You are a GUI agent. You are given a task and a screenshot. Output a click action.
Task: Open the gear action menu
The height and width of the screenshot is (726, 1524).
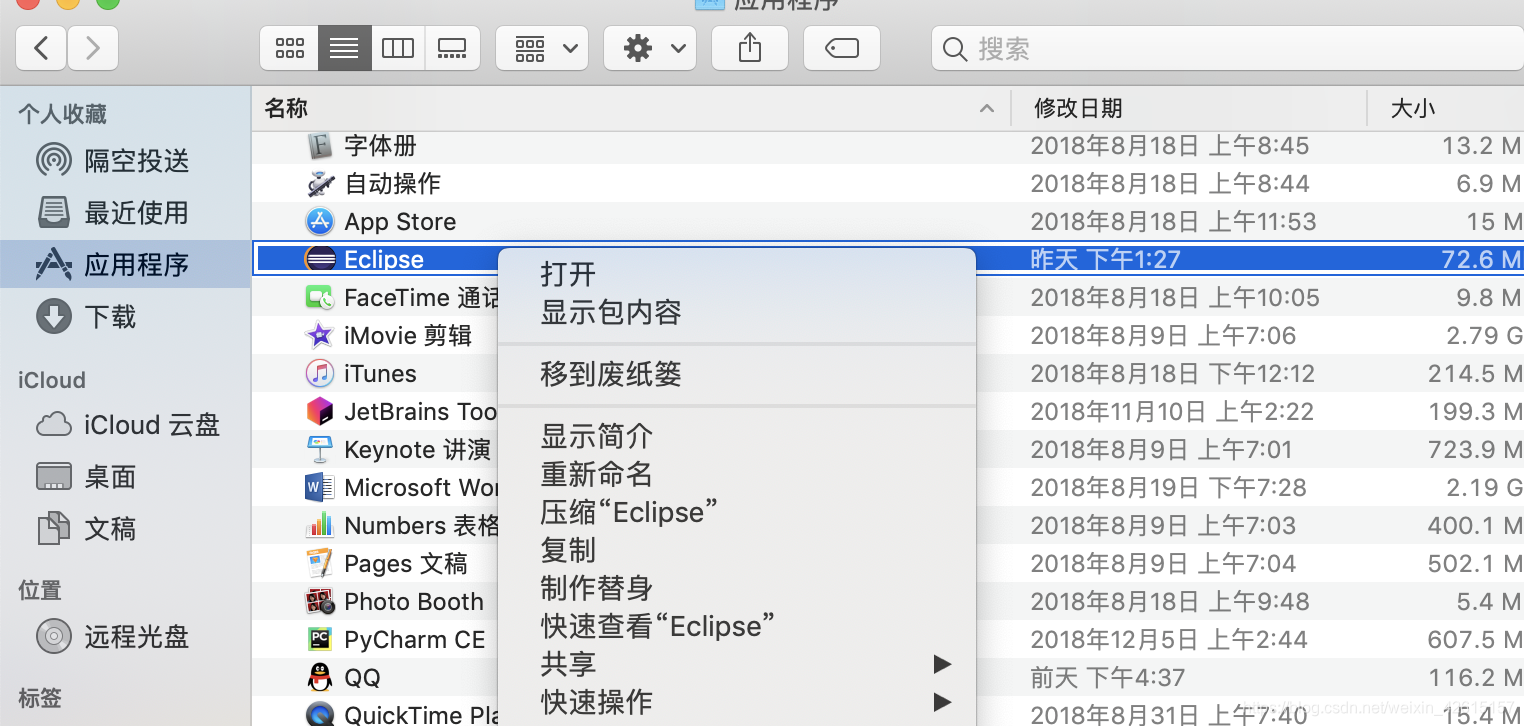(x=650, y=48)
